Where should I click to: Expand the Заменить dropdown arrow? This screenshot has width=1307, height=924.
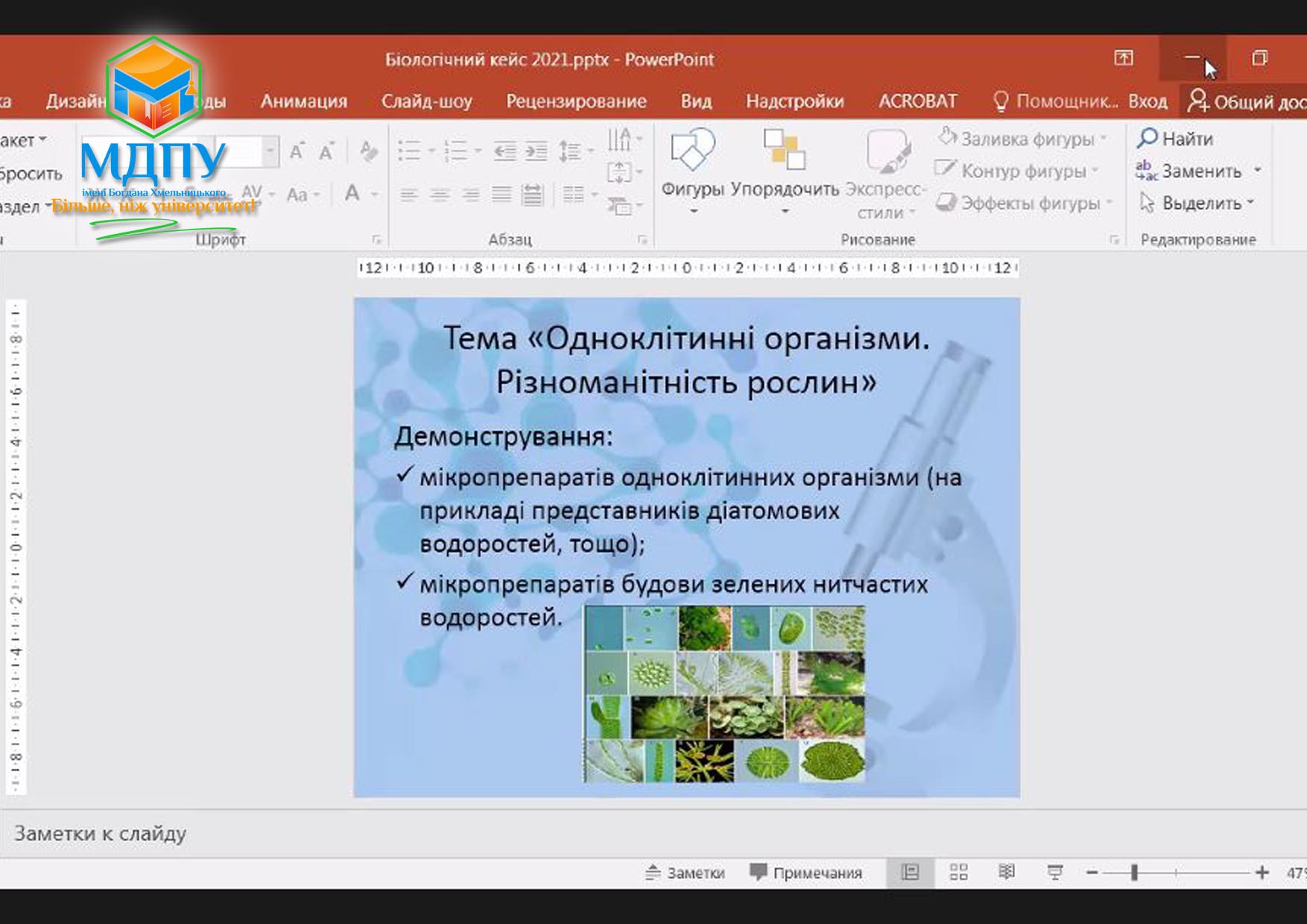pyautogui.click(x=1258, y=171)
